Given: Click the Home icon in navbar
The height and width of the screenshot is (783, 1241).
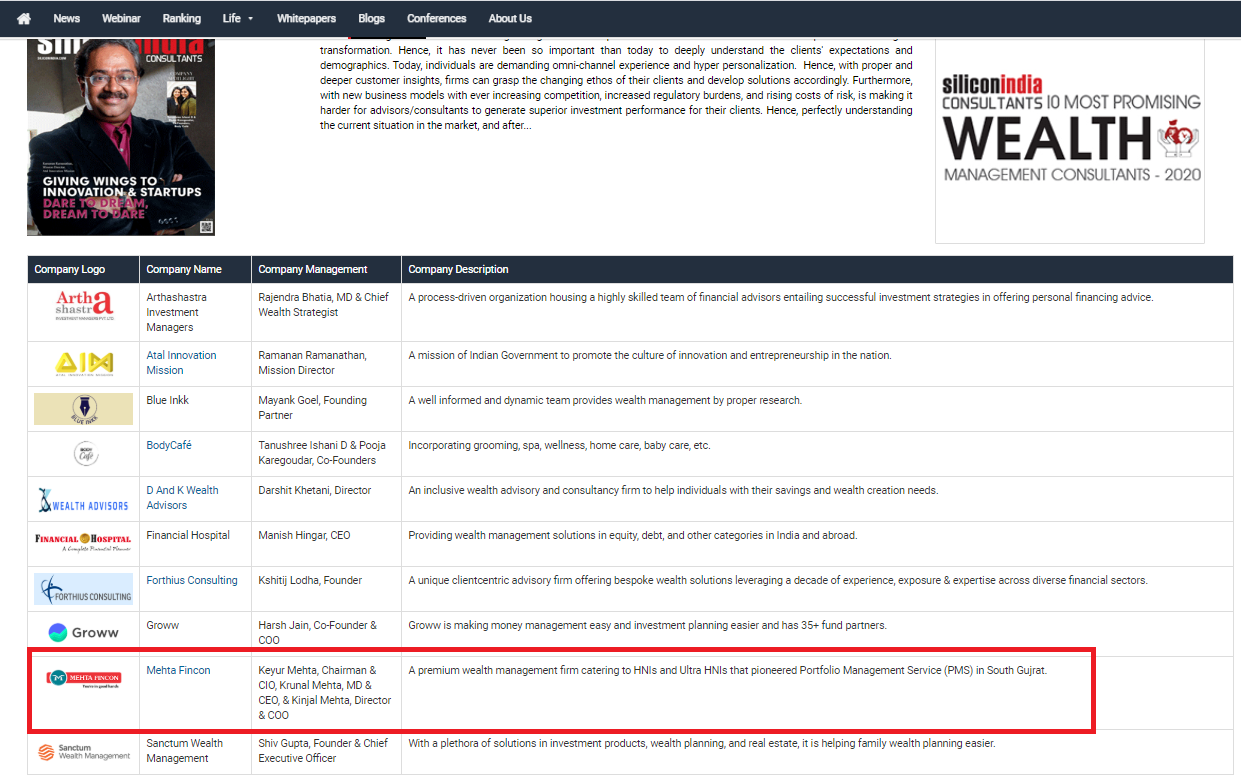Looking at the screenshot, I should [x=24, y=18].
